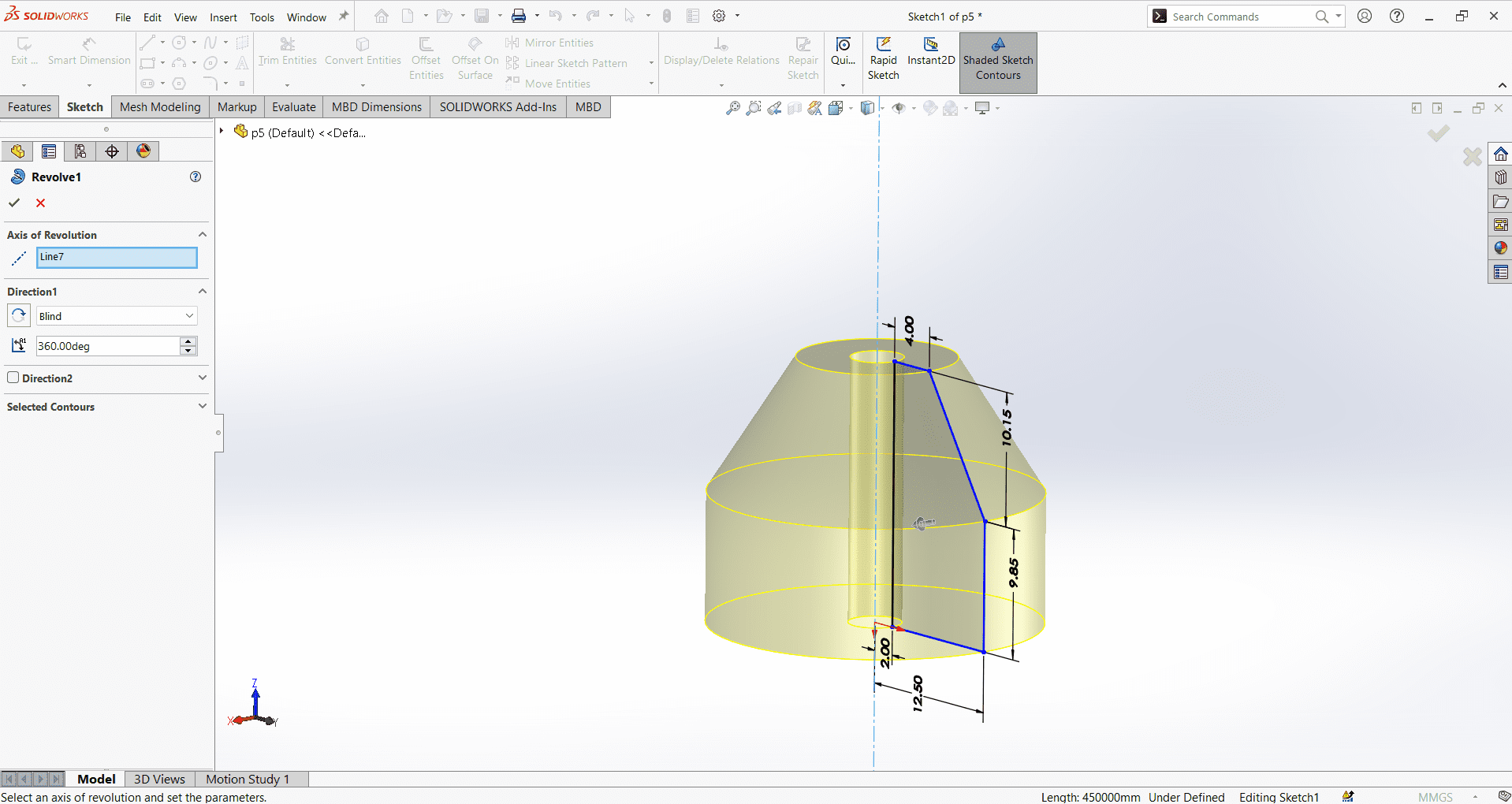Toggle Instant2D in the Sketch ribbon
Screen dimensions: 1512x804
931,52
